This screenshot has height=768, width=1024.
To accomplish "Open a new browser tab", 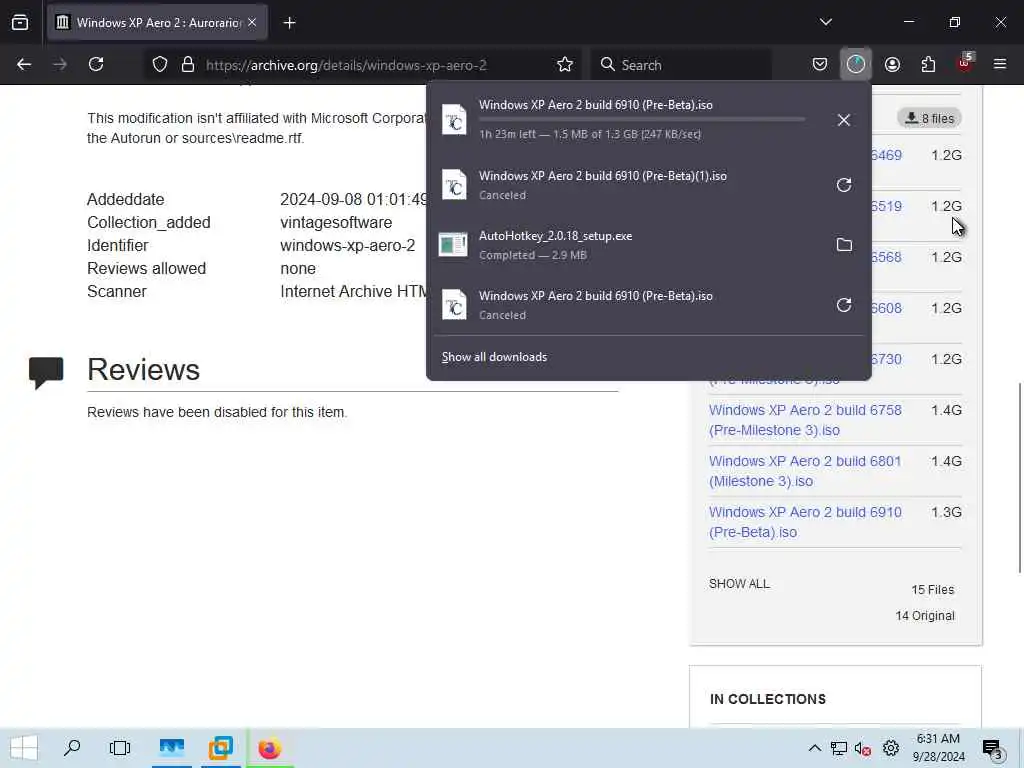I will coord(289,23).
